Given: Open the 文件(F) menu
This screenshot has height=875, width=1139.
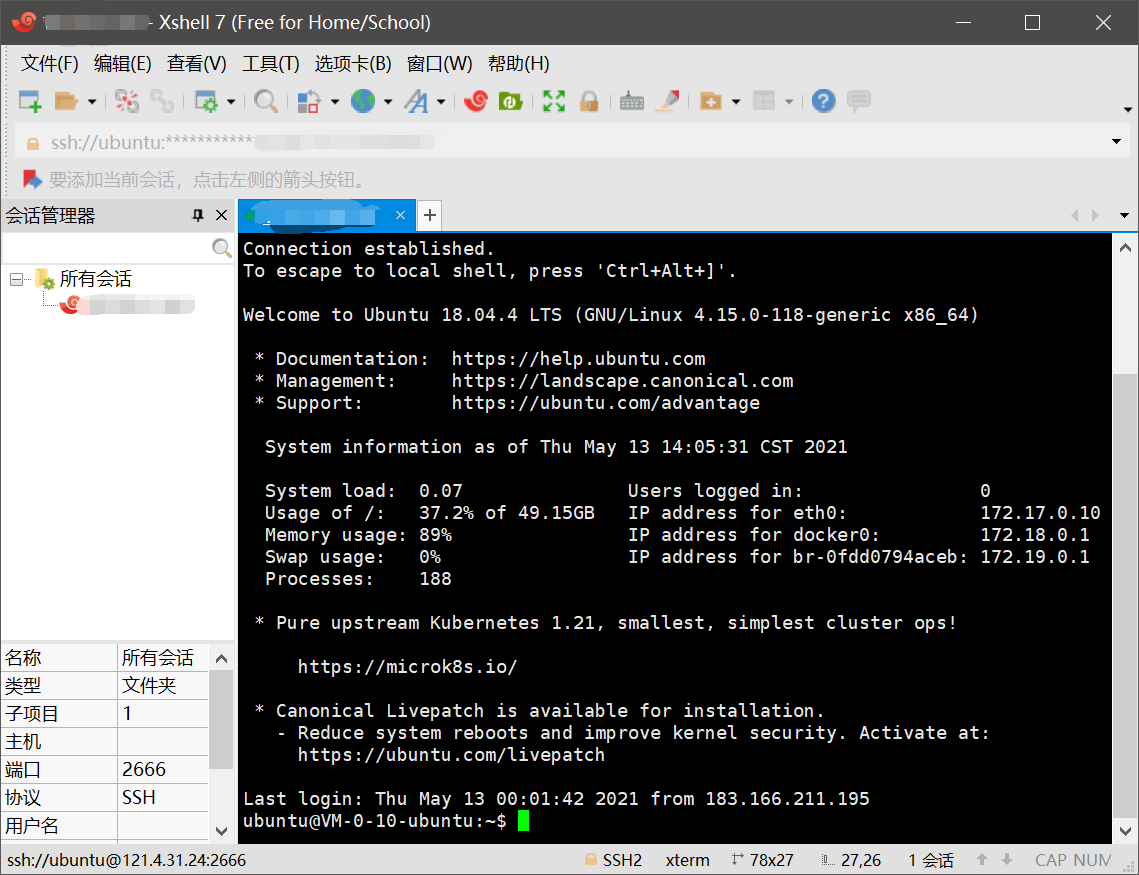Looking at the screenshot, I should click(x=49, y=64).
